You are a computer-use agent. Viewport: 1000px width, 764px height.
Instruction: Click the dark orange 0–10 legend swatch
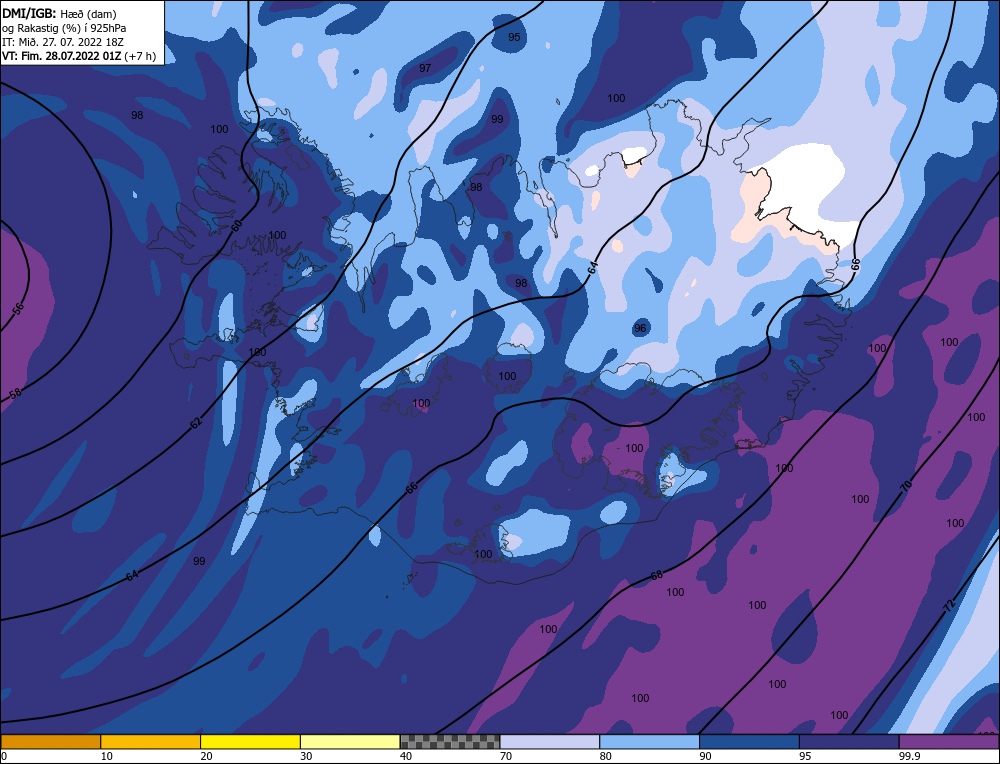50,742
